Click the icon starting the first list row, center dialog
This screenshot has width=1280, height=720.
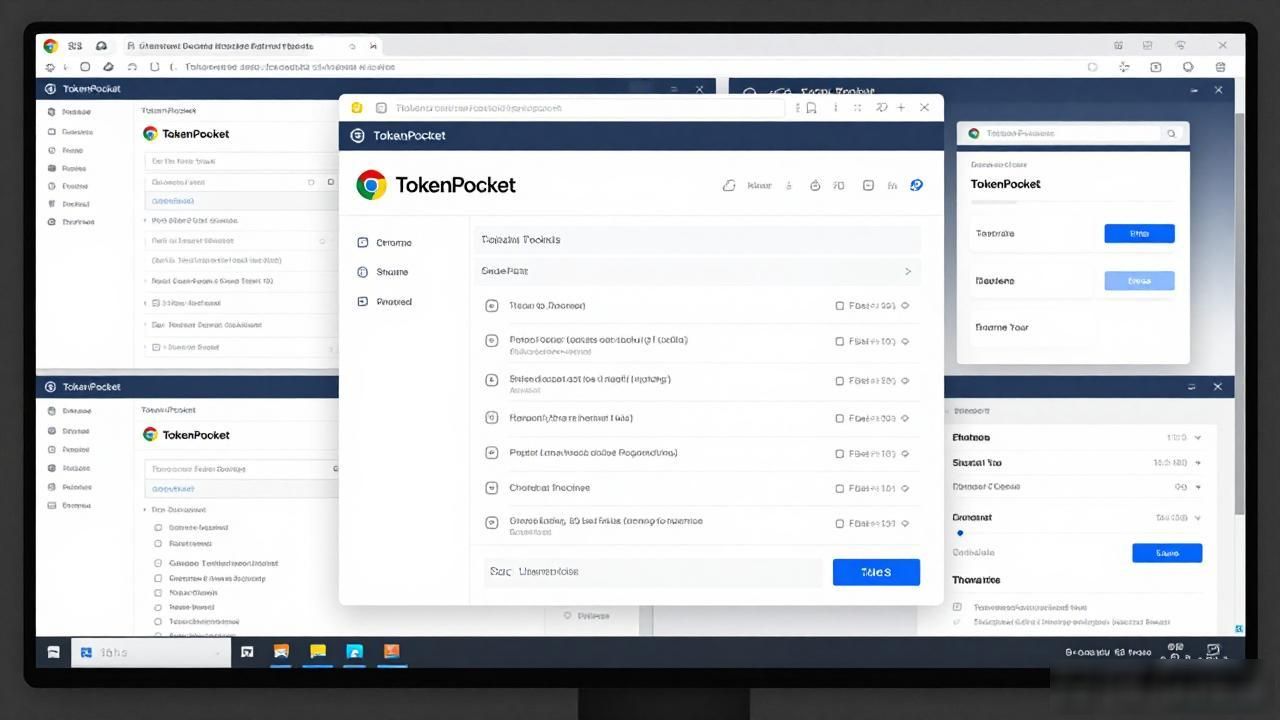click(x=491, y=306)
